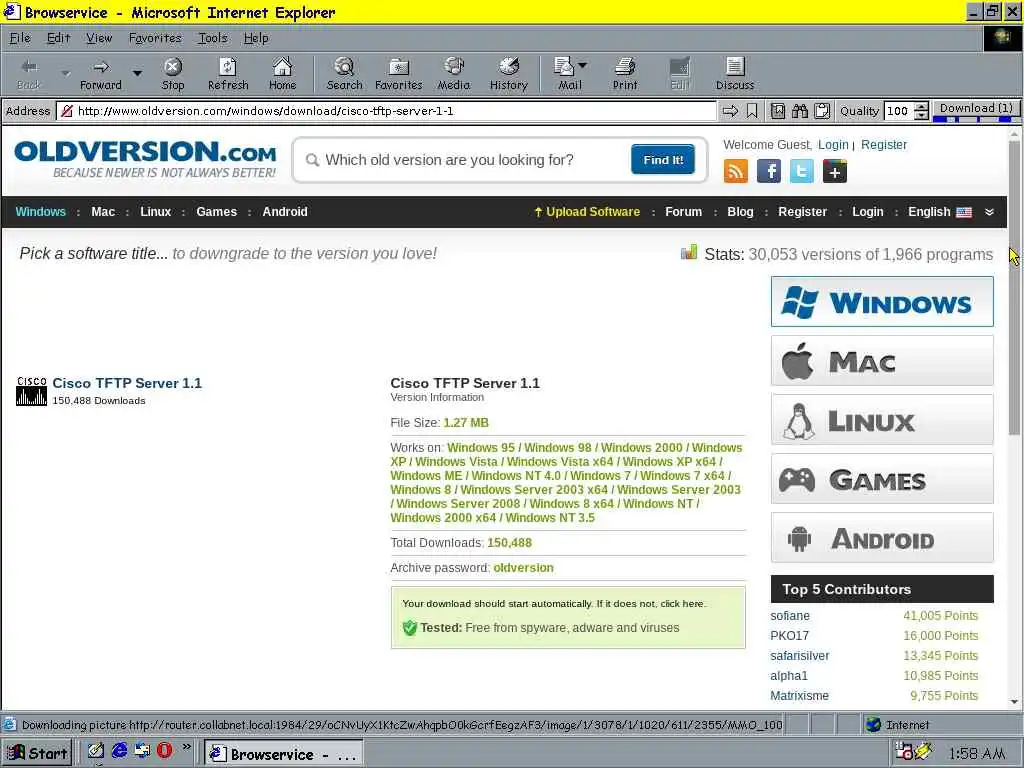Click the Discuss toolbar button
The width and height of the screenshot is (1024, 768).
coord(735,74)
